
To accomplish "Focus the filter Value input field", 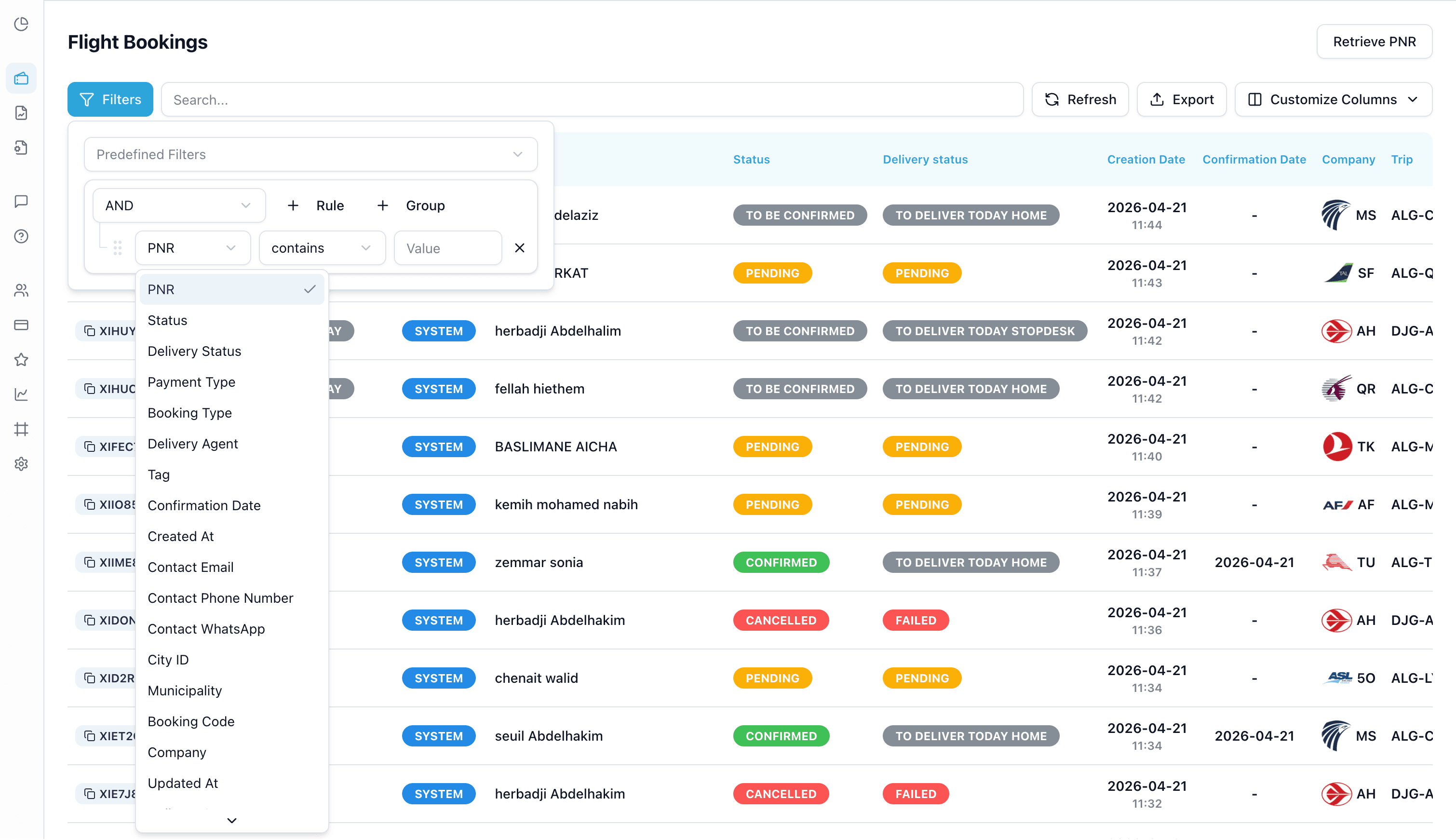I will point(448,248).
